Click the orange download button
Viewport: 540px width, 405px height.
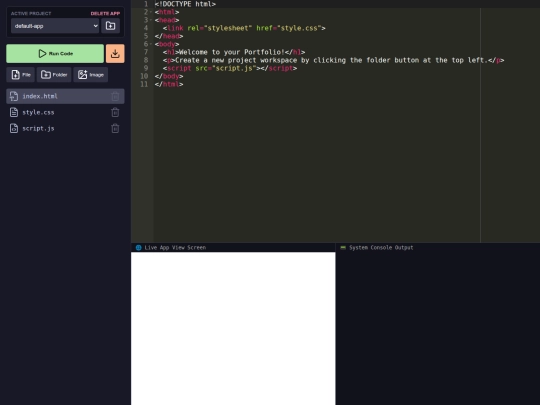coord(115,53)
